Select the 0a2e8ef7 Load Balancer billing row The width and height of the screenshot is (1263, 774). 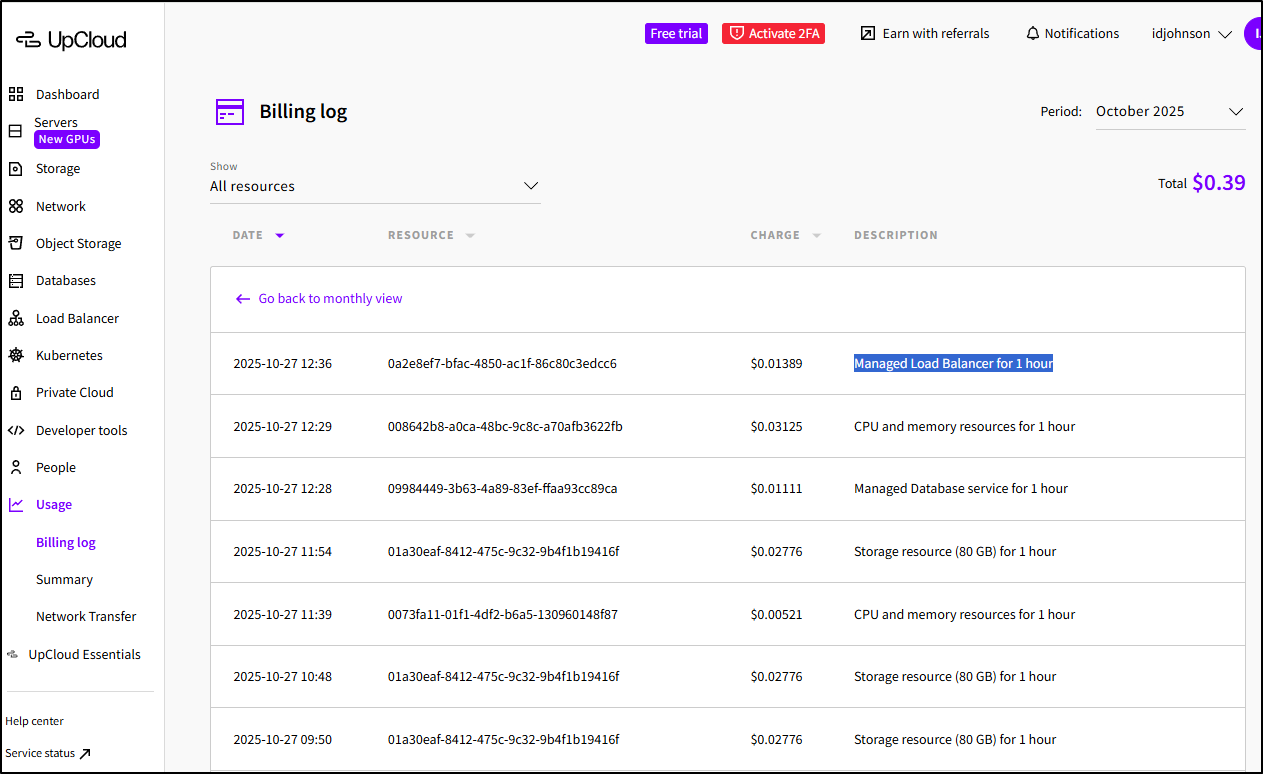pos(501,364)
